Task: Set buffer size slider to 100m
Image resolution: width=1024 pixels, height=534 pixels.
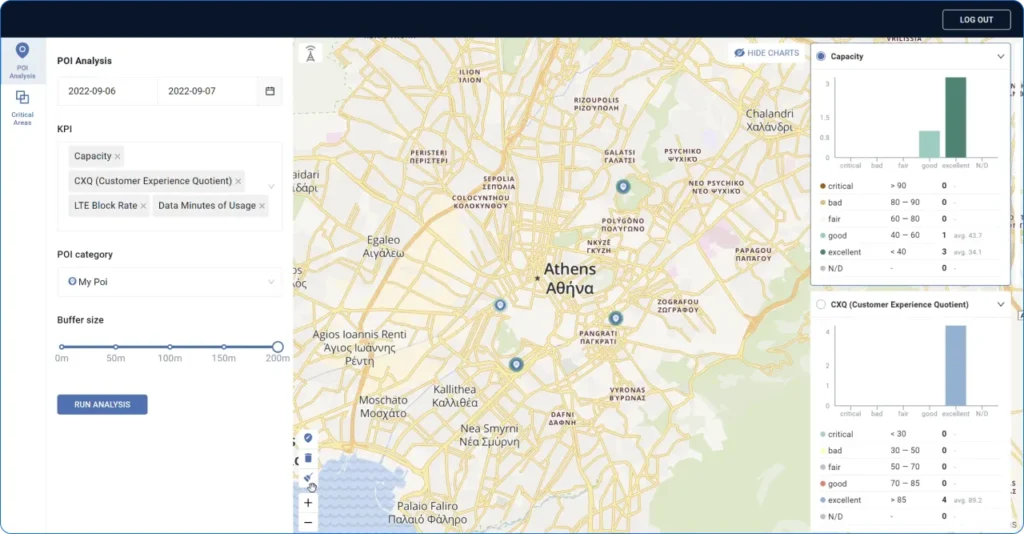Action: (169, 347)
